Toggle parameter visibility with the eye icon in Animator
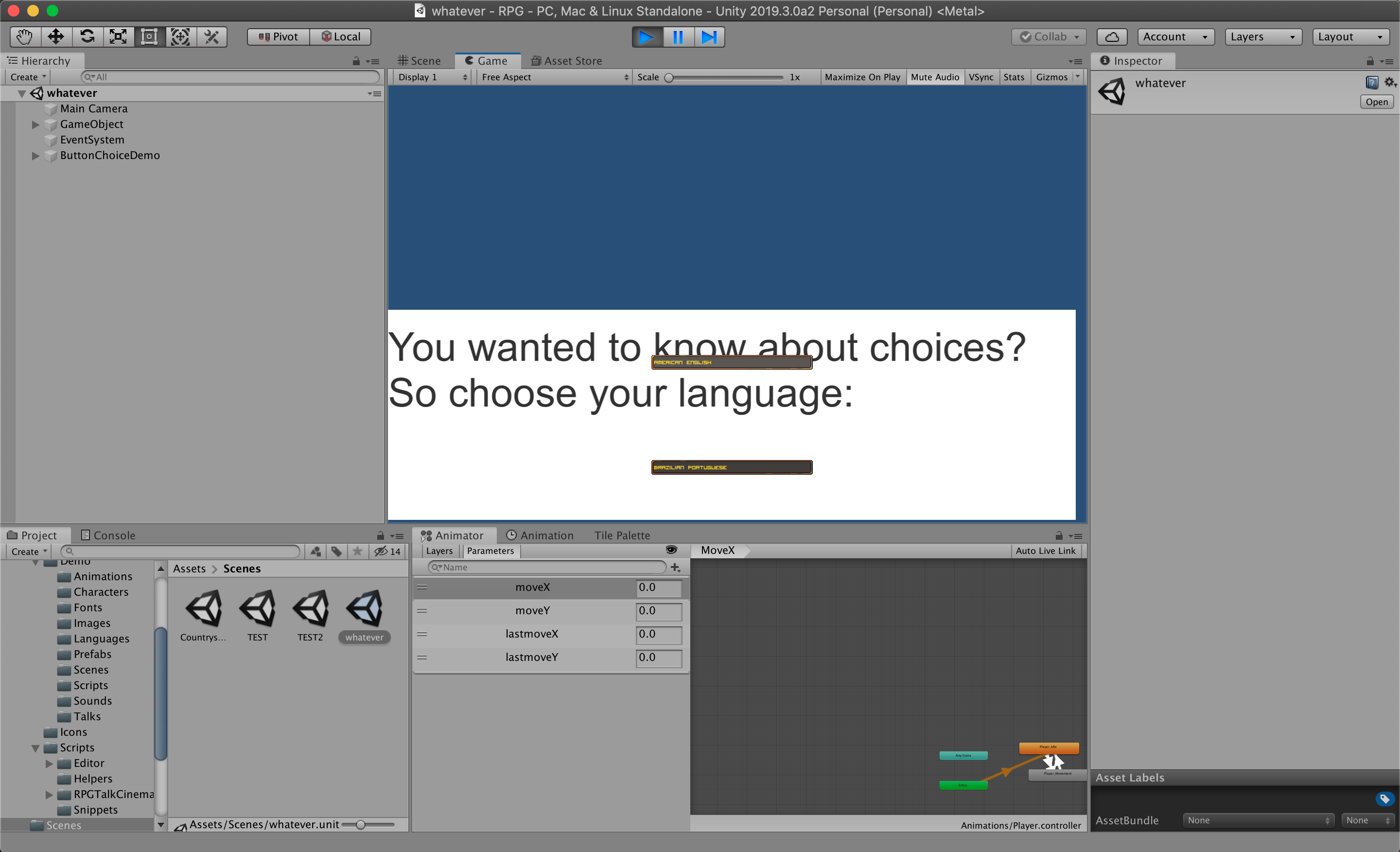The height and width of the screenshot is (852, 1400). [671, 550]
